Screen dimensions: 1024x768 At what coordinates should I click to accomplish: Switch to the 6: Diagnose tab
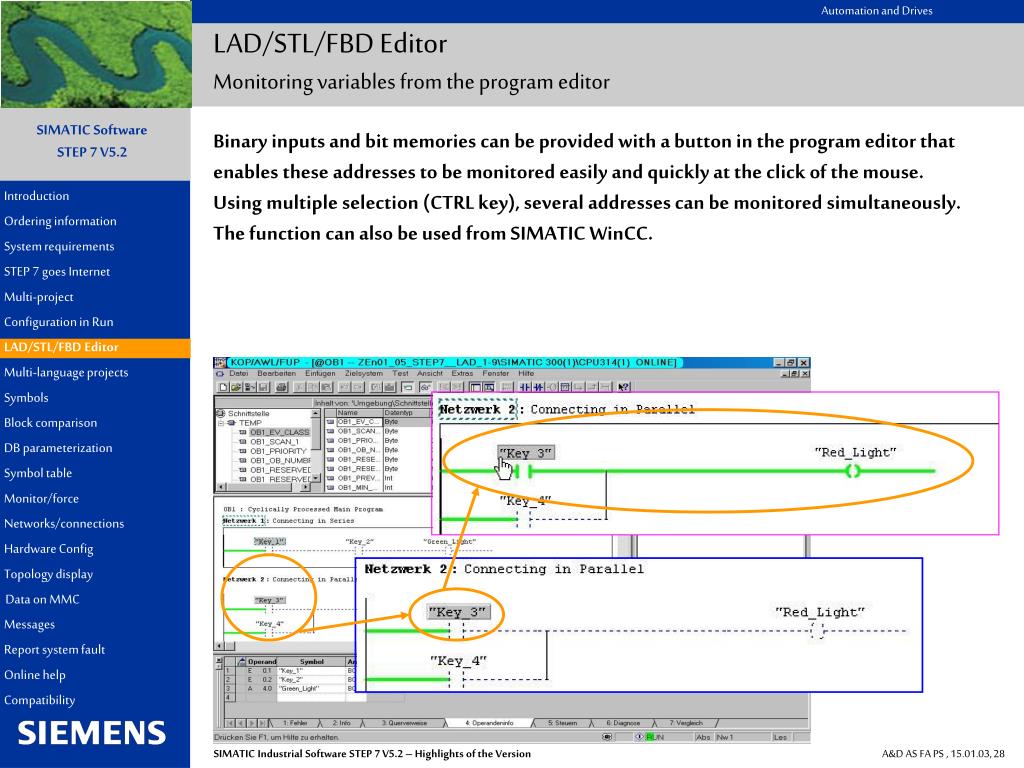click(623, 723)
